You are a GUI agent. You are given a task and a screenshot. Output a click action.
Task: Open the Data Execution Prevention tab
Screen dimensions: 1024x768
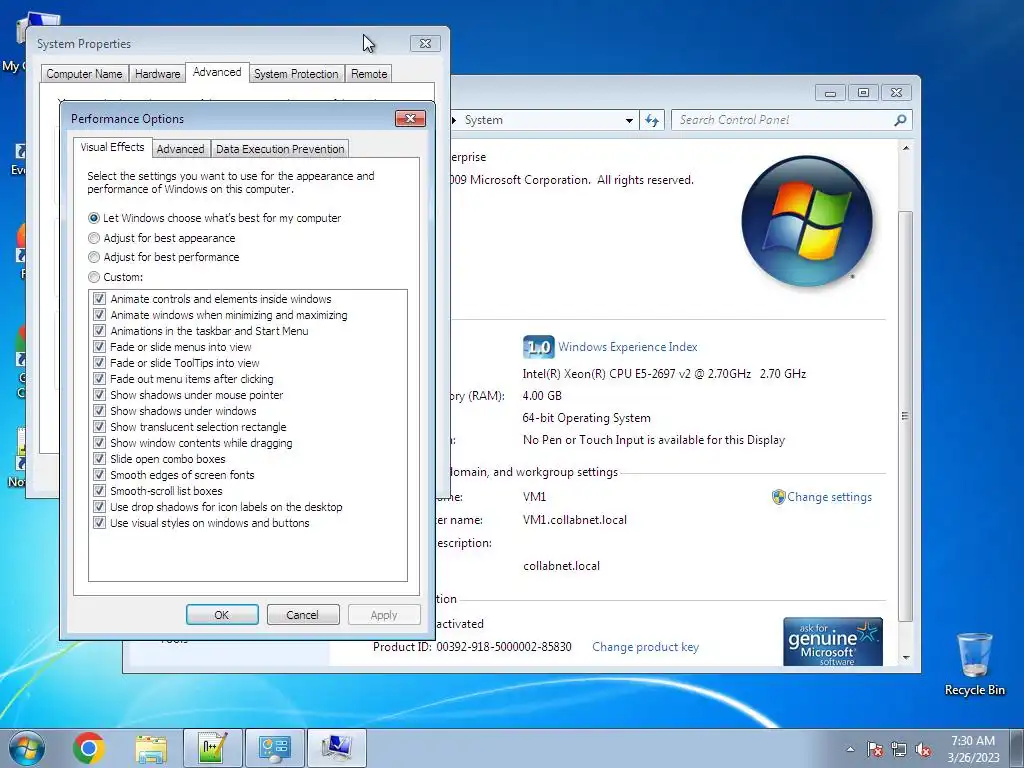tap(280, 149)
